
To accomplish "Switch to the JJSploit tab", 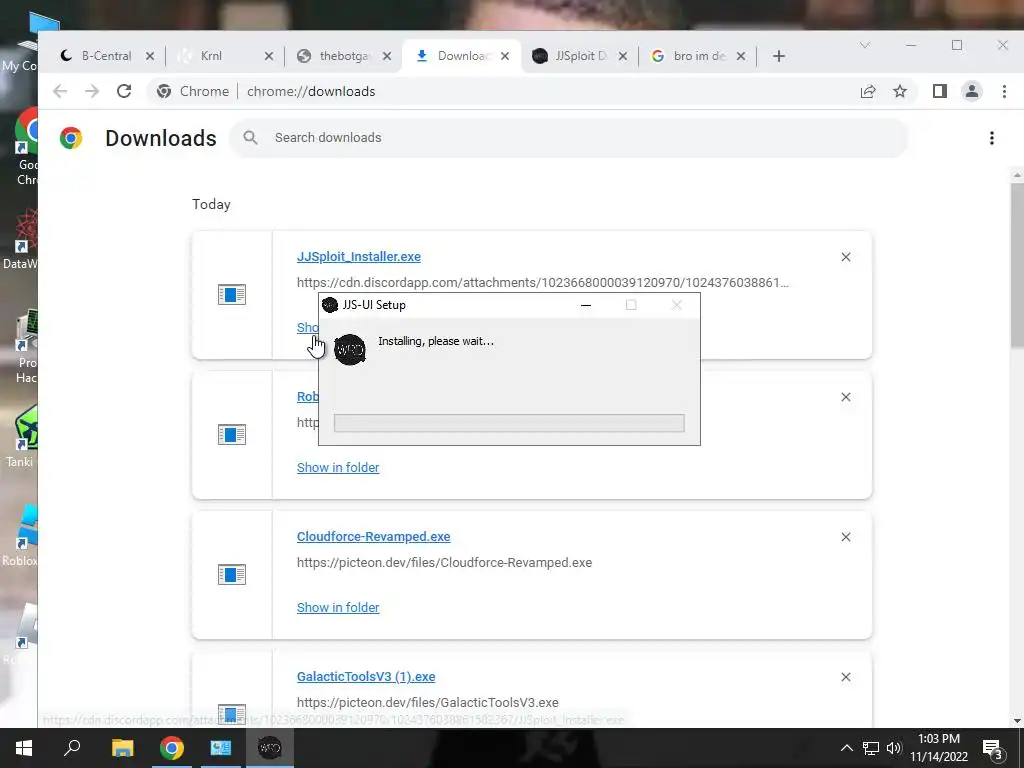I will coord(580,56).
